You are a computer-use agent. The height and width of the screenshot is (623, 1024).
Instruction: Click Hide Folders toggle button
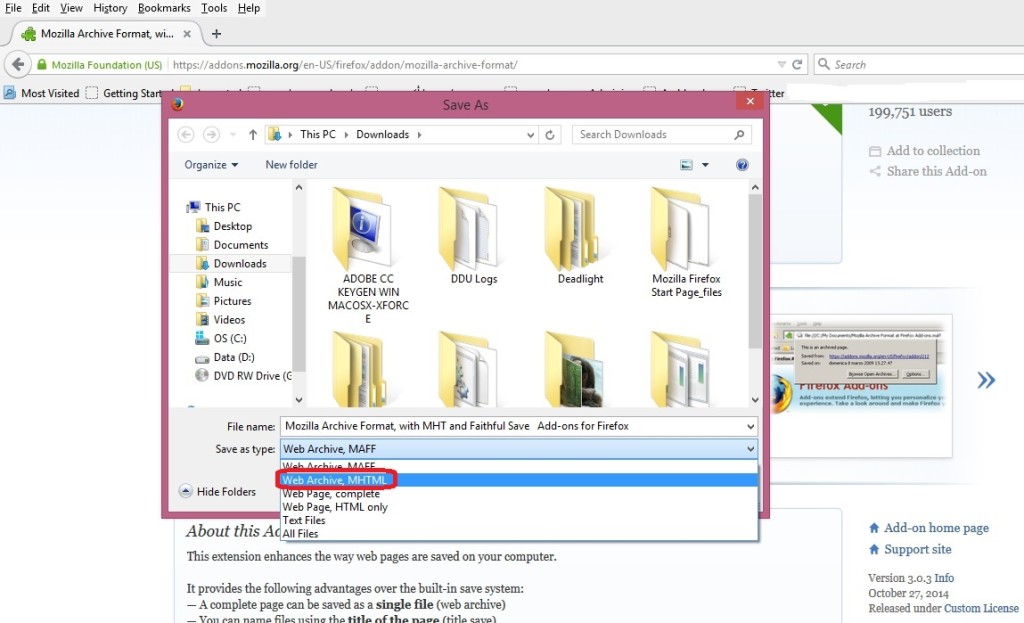tap(217, 491)
